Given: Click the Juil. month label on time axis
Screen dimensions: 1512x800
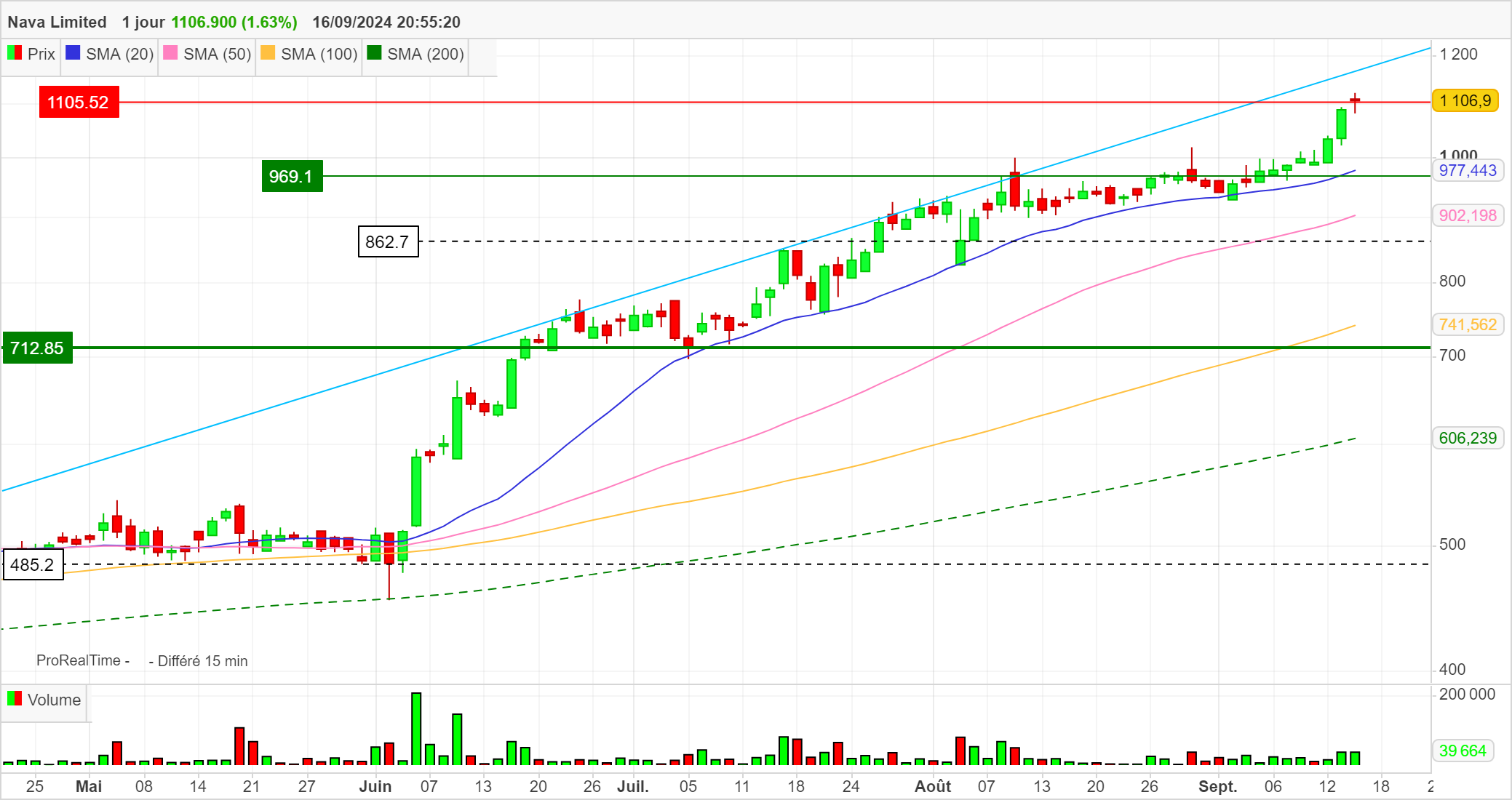Looking at the screenshot, I should 633,786.
